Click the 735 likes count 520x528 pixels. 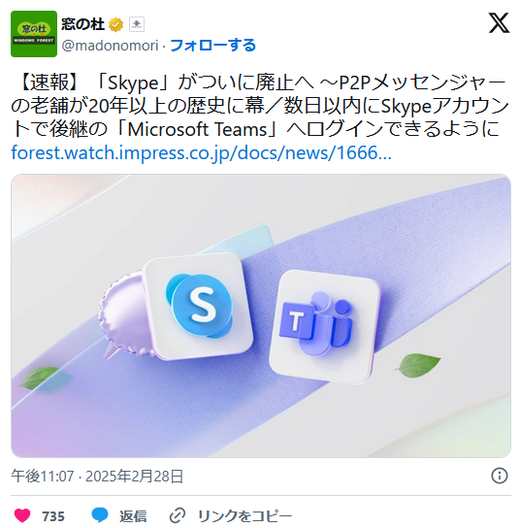(x=53, y=516)
